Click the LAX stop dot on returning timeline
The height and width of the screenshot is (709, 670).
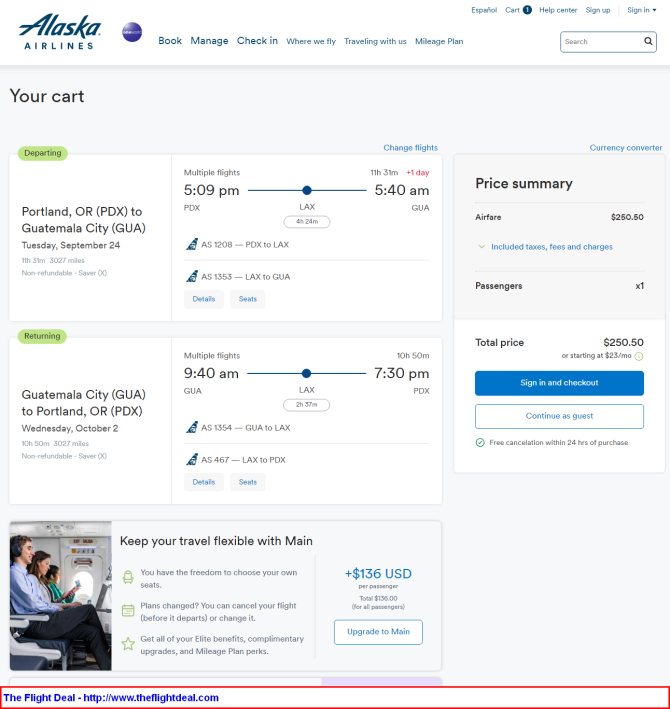307,373
